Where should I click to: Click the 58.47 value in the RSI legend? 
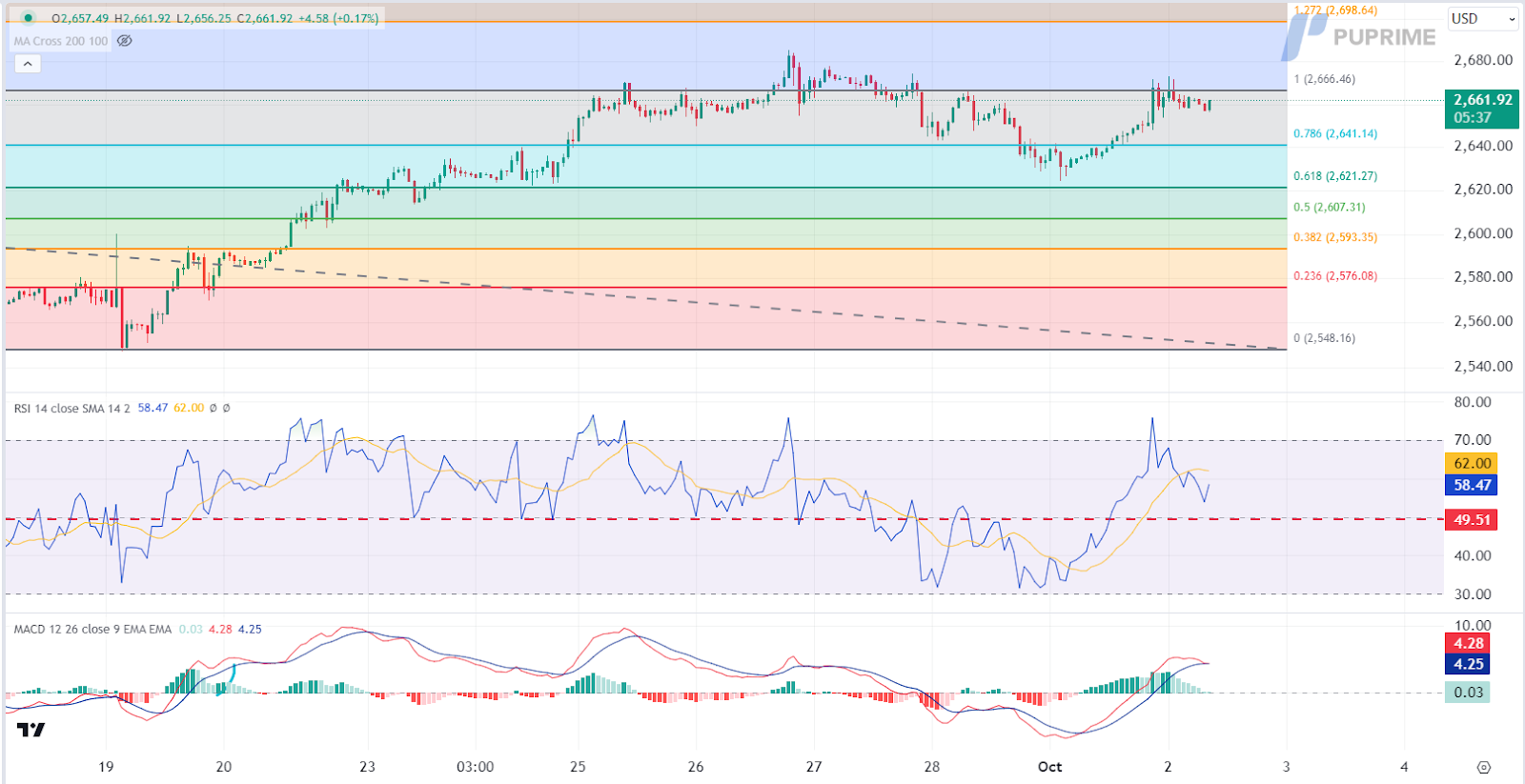(152, 408)
